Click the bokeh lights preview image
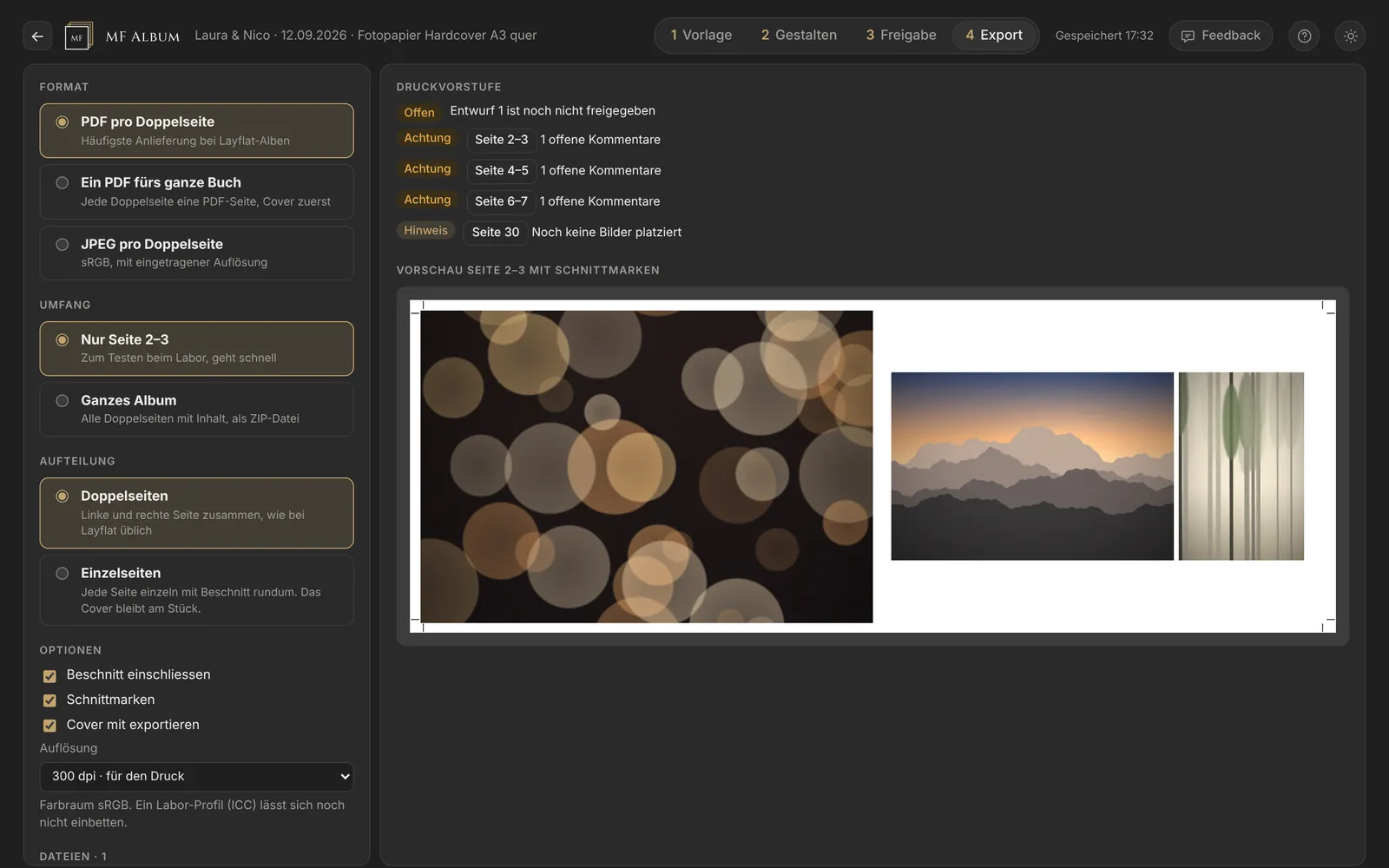The width and height of the screenshot is (1389, 868). click(x=647, y=466)
